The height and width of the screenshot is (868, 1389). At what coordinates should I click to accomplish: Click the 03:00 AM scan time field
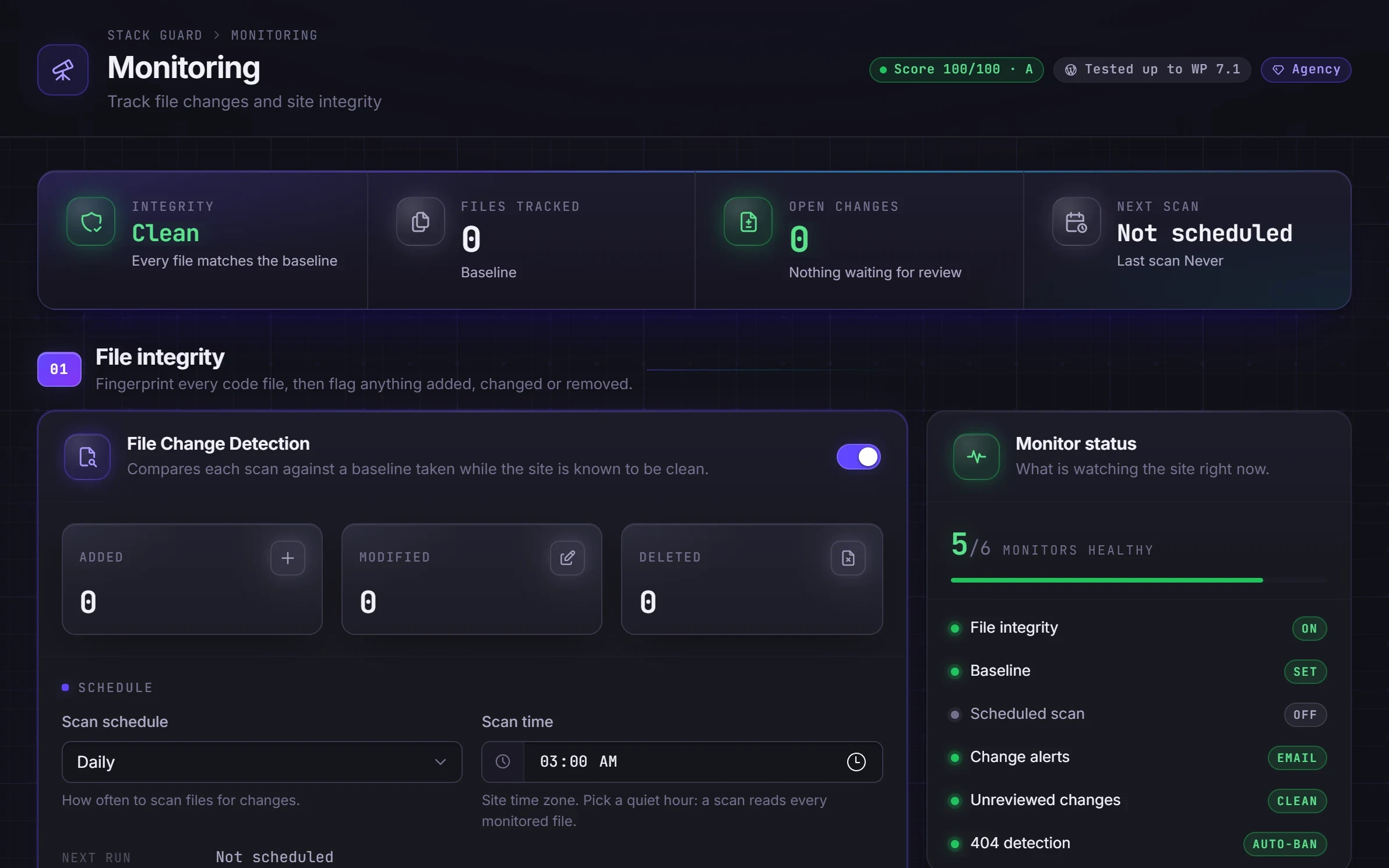coord(682,762)
